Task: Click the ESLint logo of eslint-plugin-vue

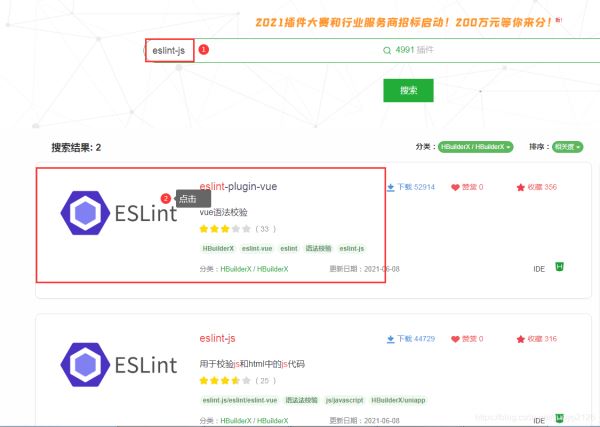Action: coord(118,213)
